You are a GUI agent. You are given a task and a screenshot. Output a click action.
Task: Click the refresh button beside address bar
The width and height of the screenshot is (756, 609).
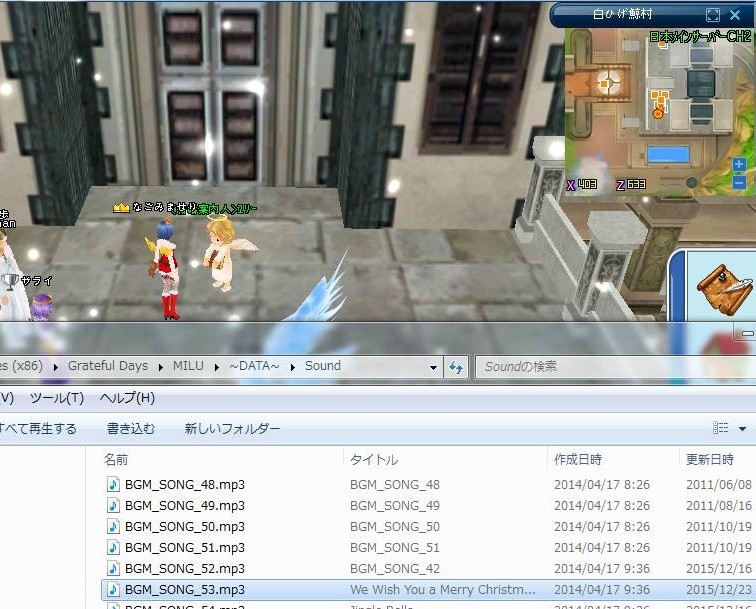456,367
